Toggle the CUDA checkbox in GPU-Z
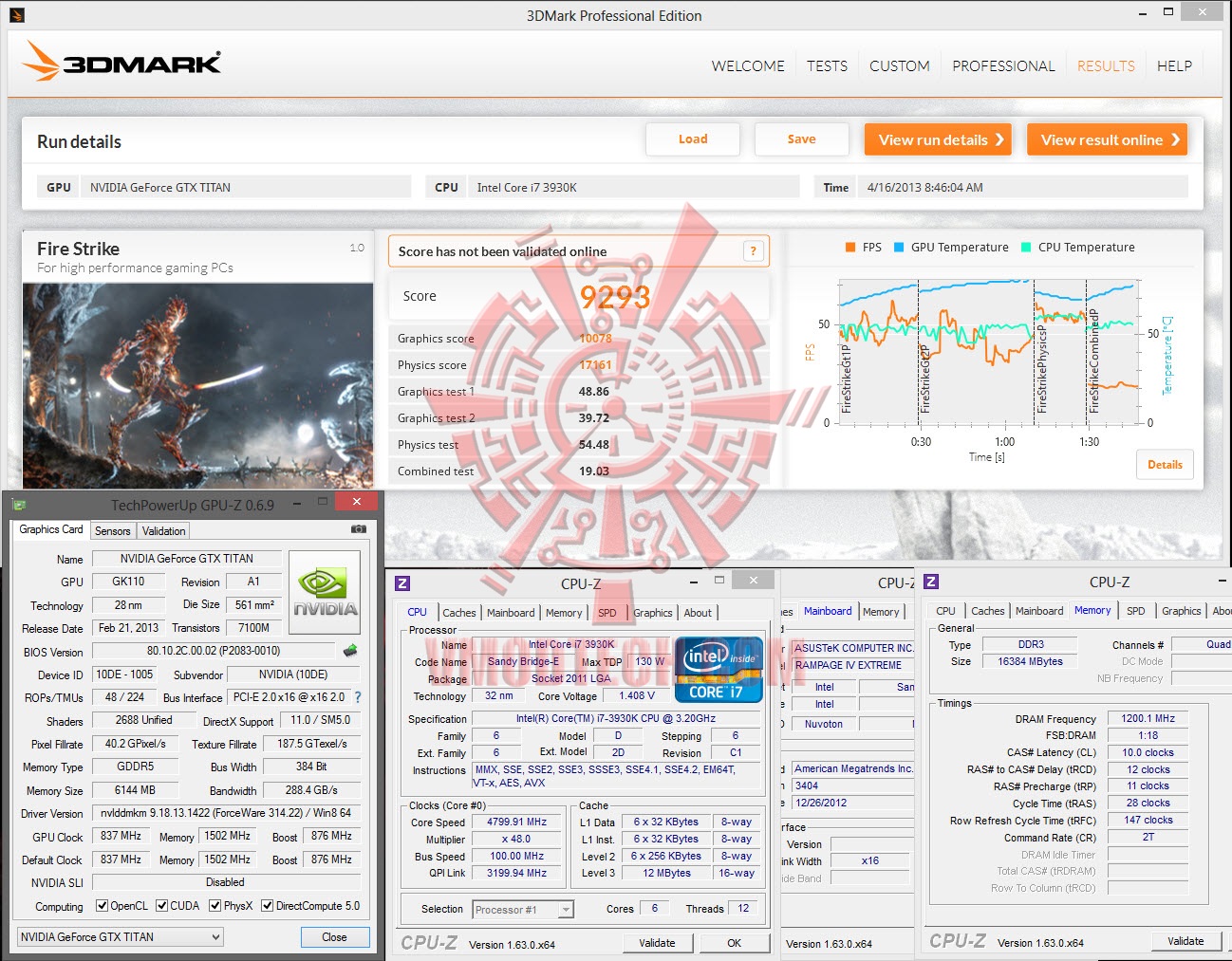Viewport: 1232px width, 961px height. pos(162,906)
